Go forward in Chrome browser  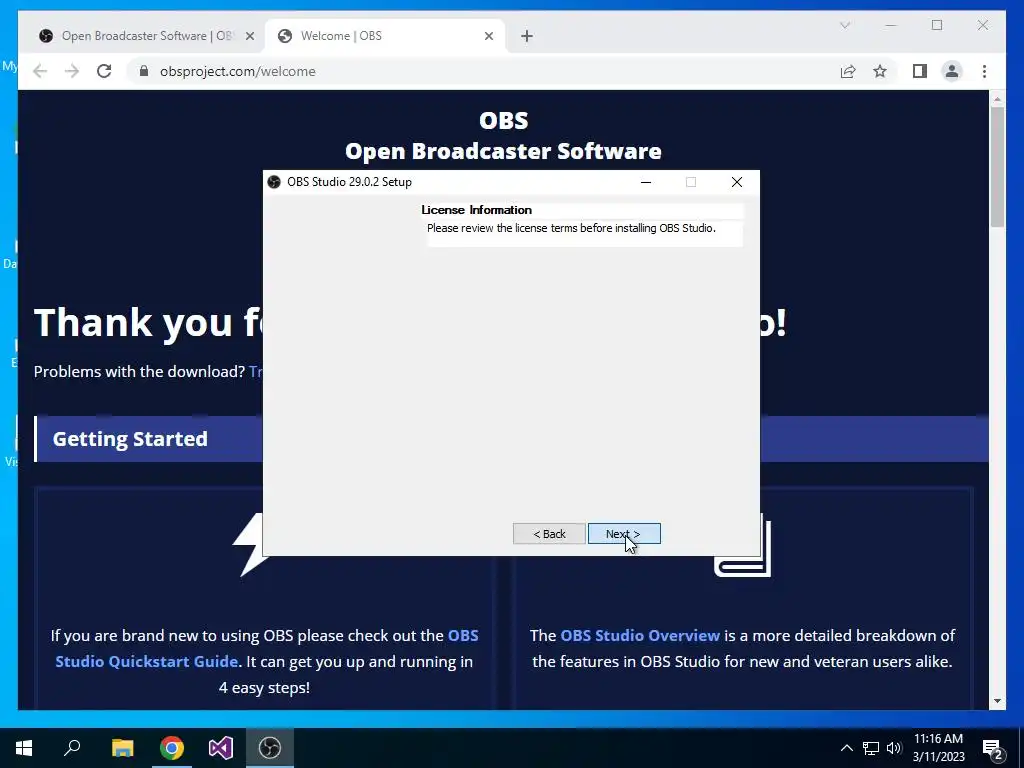pyautogui.click(x=72, y=71)
